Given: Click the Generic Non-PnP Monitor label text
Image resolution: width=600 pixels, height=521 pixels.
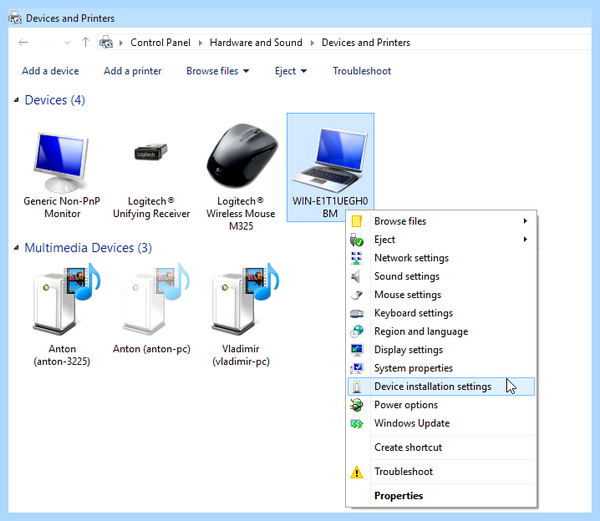Looking at the screenshot, I should click(x=62, y=207).
